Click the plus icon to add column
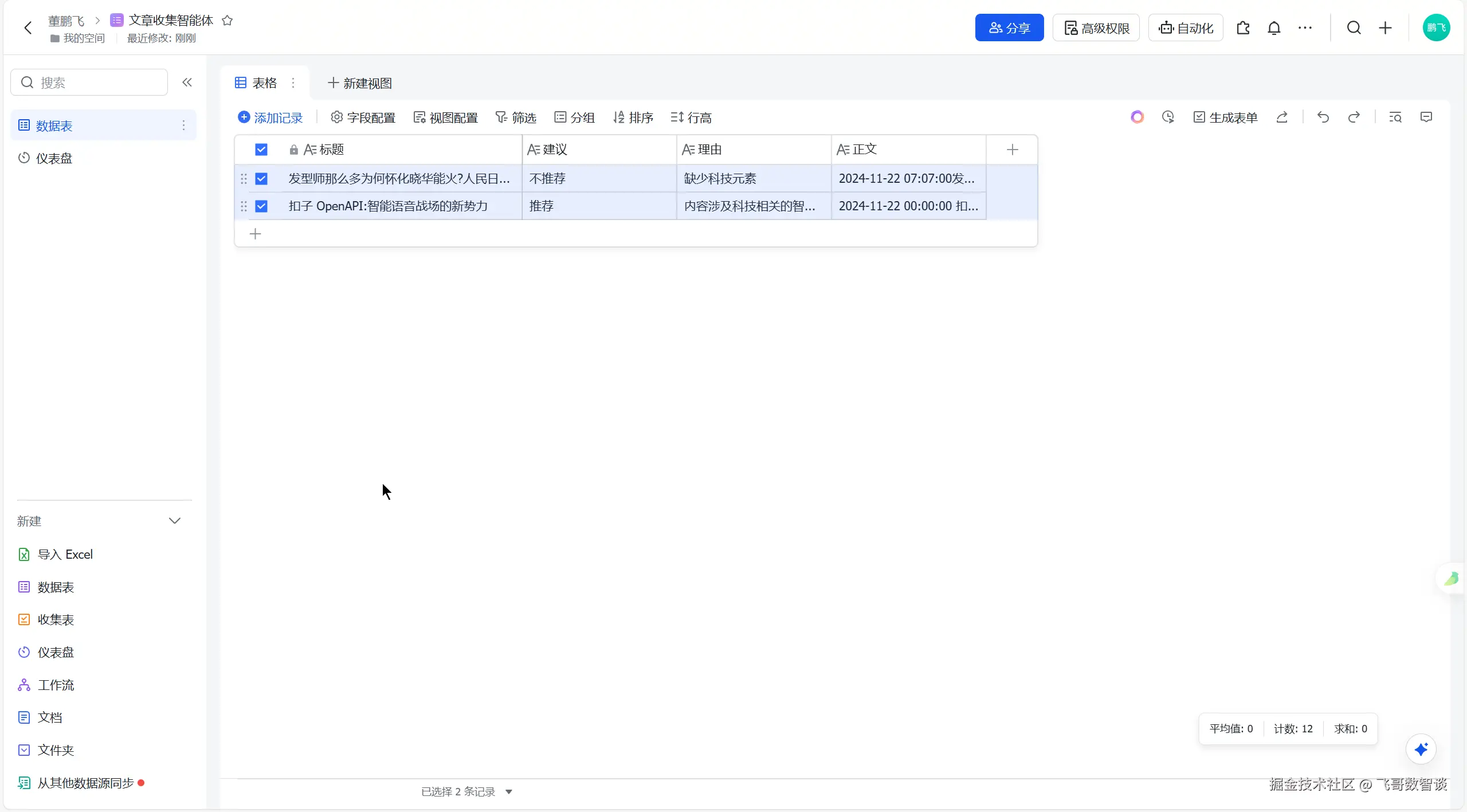1467x812 pixels. [x=1012, y=150]
